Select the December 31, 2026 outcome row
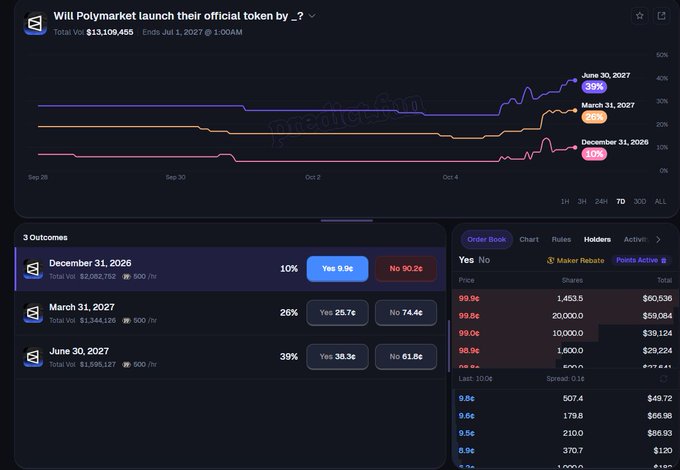The width and height of the screenshot is (680, 470). (230, 269)
